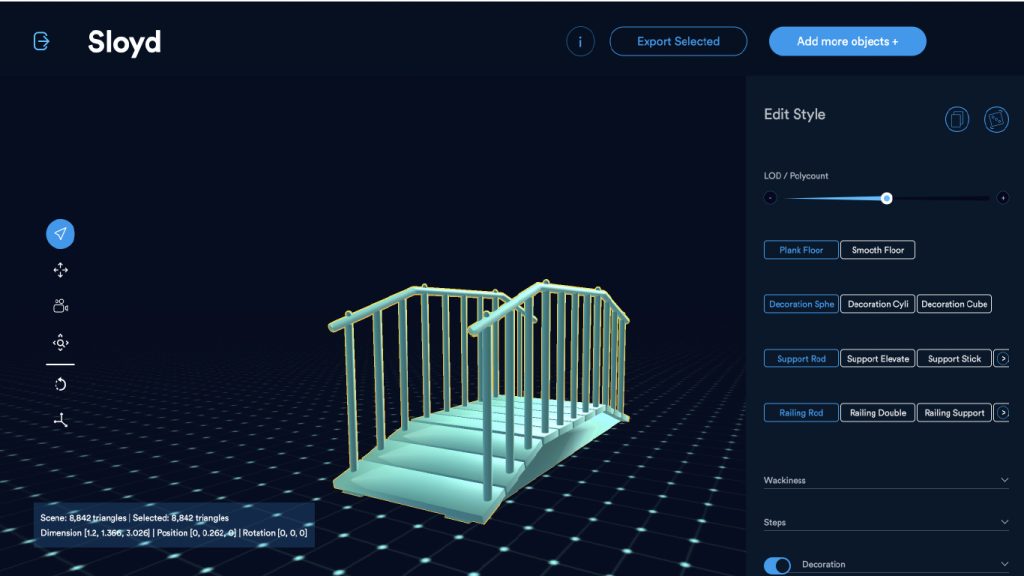This screenshot has width=1024, height=576.
Task: Select the Smooth Floor option
Action: pos(877,250)
